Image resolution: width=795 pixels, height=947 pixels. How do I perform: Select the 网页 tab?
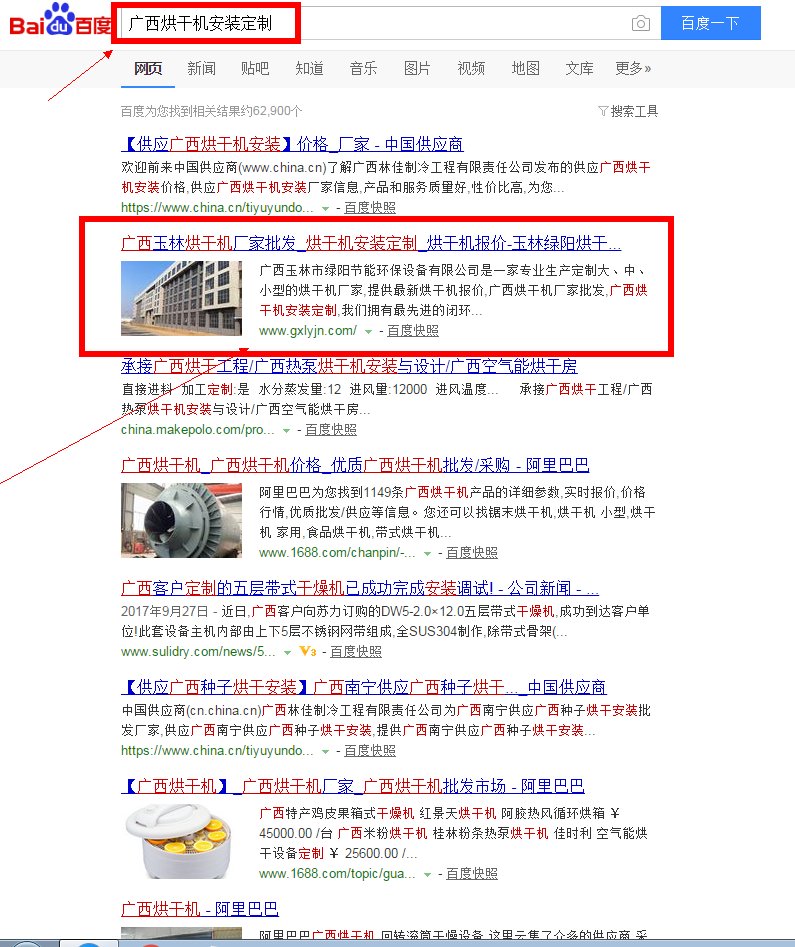pyautogui.click(x=148, y=68)
